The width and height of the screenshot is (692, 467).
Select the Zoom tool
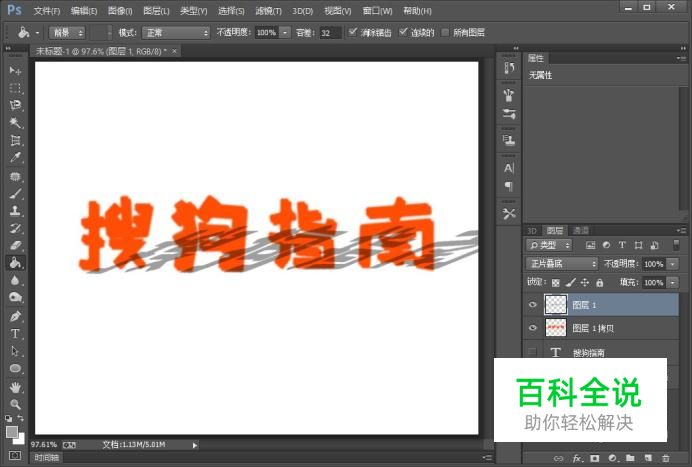tap(15, 404)
